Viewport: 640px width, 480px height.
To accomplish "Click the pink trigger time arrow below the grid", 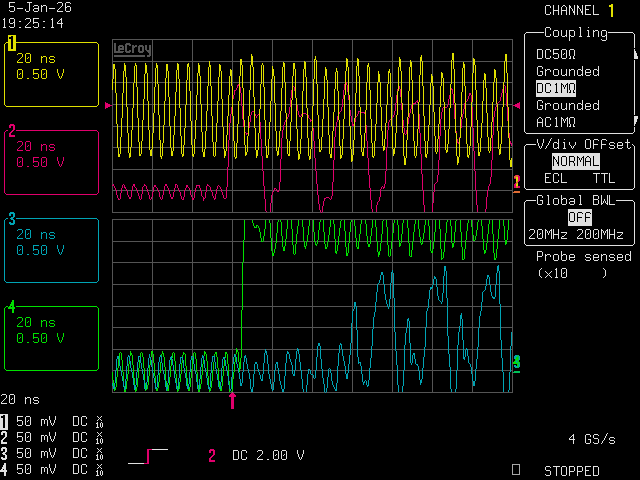I will click(233, 401).
